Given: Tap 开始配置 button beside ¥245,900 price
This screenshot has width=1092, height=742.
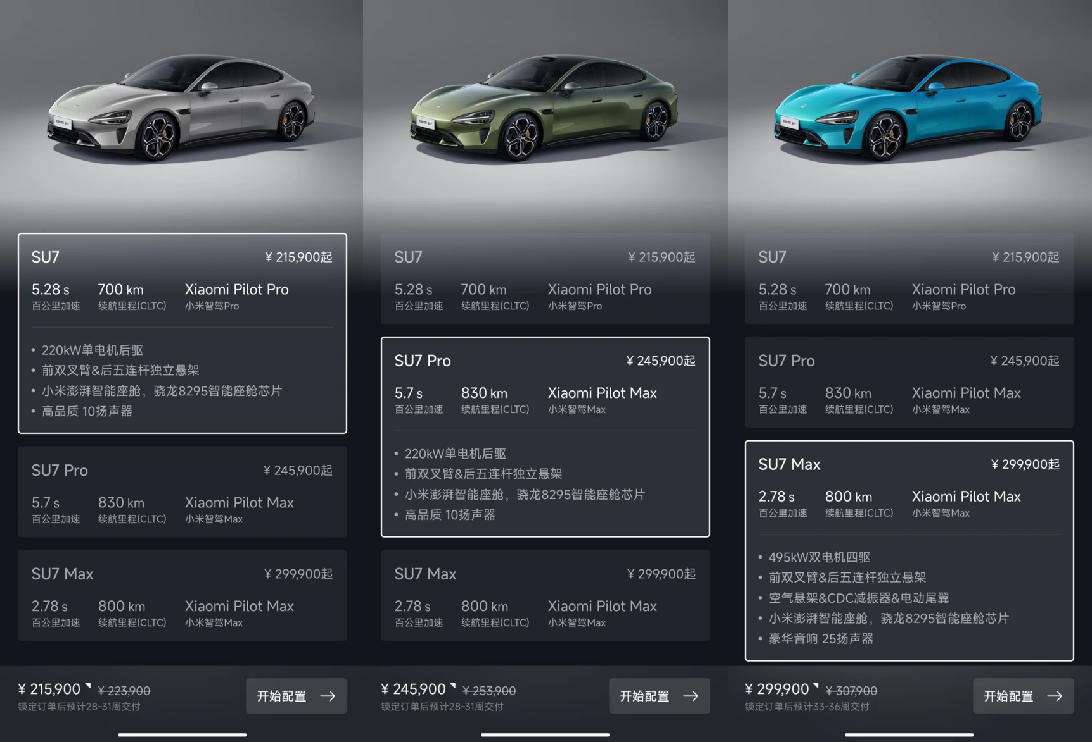Looking at the screenshot, I should 660,696.
